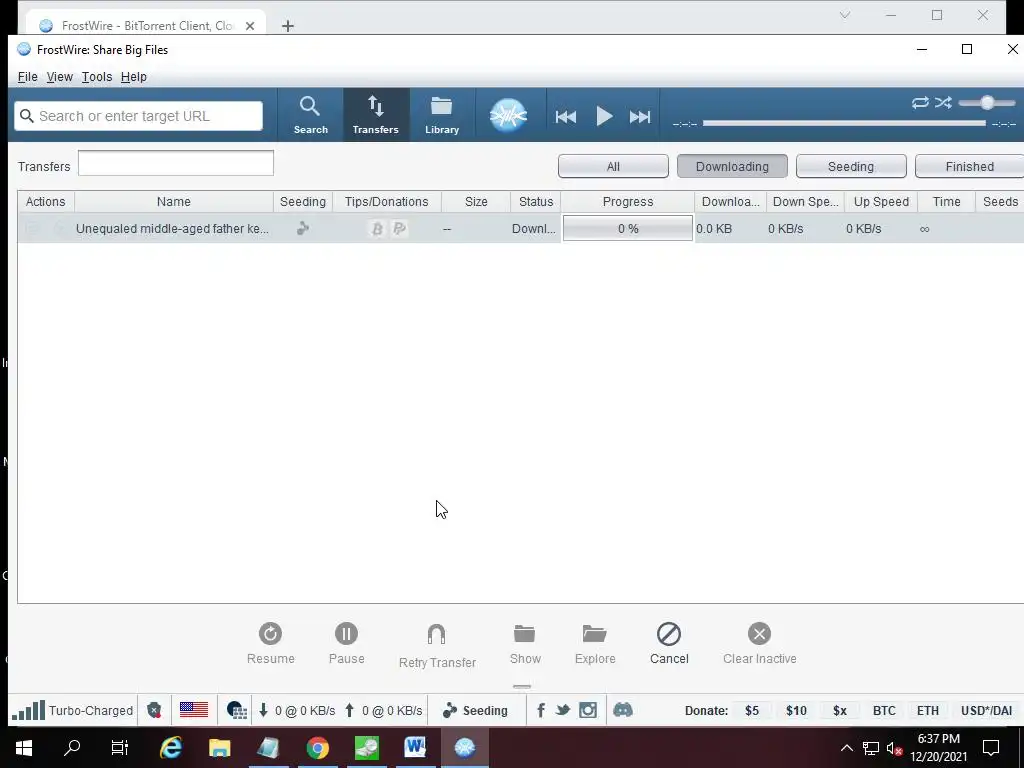
Task: Click the PayPal donation icon in row
Action: (399, 229)
